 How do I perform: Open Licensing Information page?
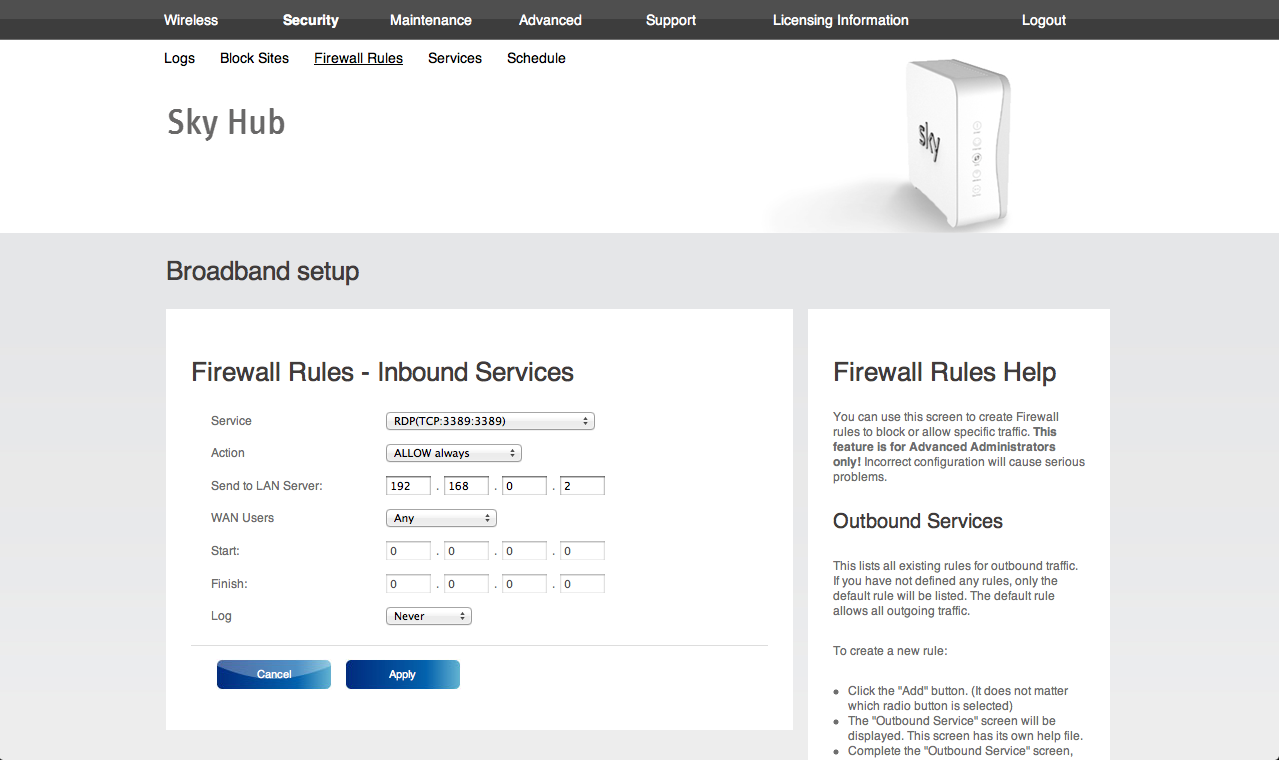point(840,20)
